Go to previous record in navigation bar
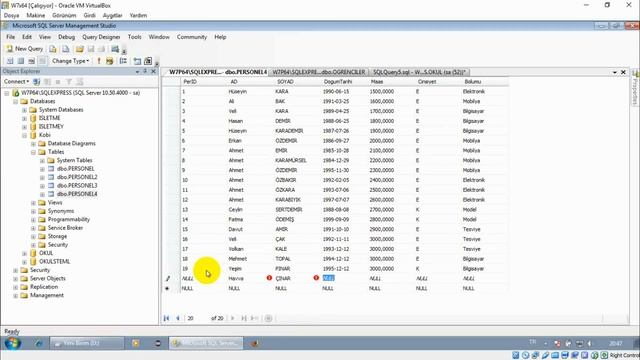The image size is (640, 360). coord(178,318)
